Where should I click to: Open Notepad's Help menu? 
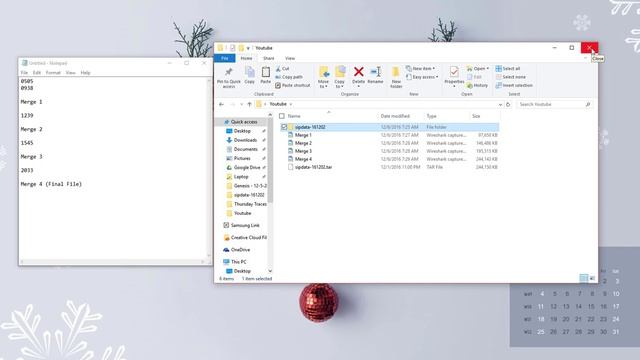85,73
